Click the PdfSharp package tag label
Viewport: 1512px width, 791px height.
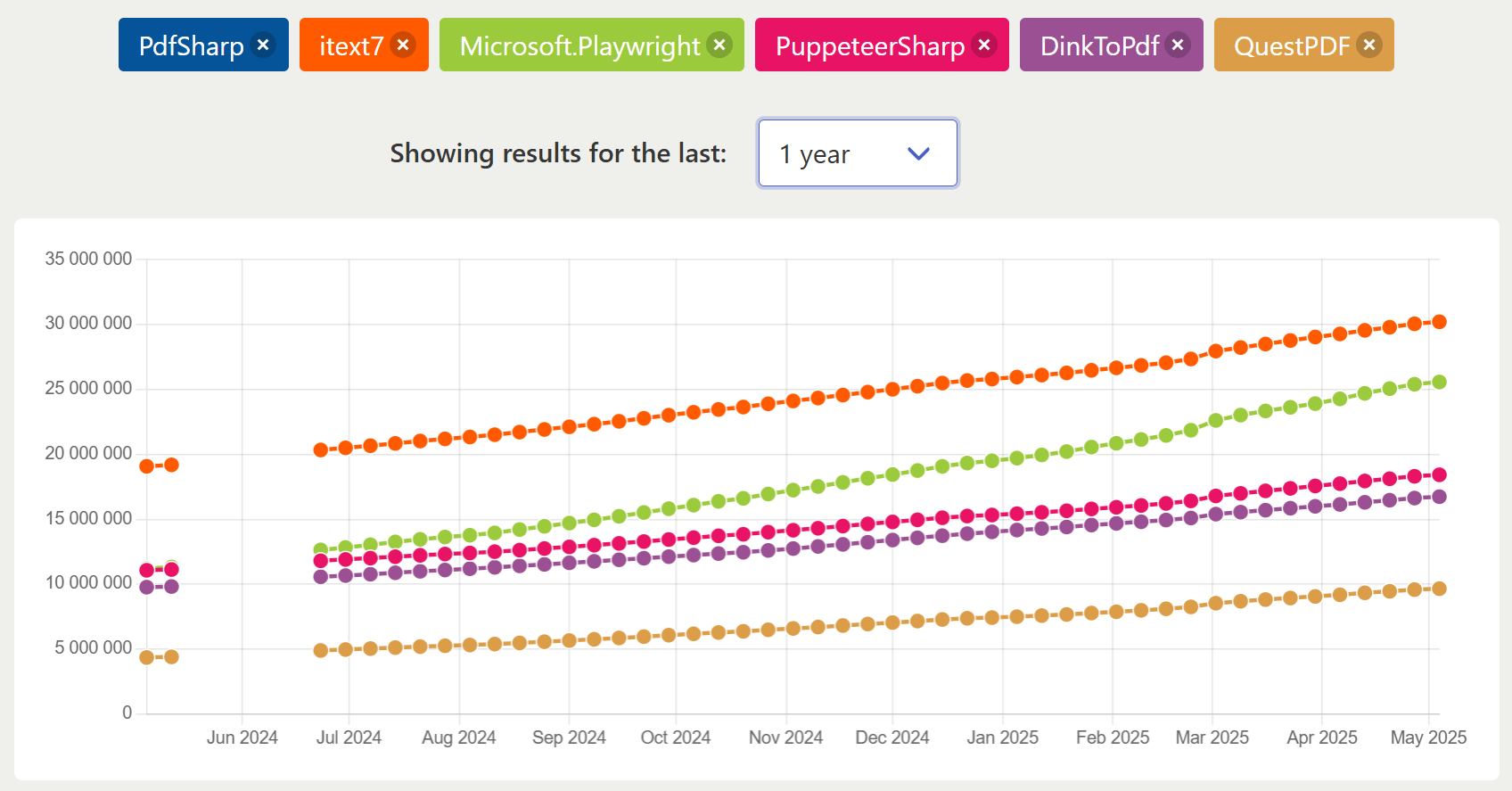click(x=192, y=45)
